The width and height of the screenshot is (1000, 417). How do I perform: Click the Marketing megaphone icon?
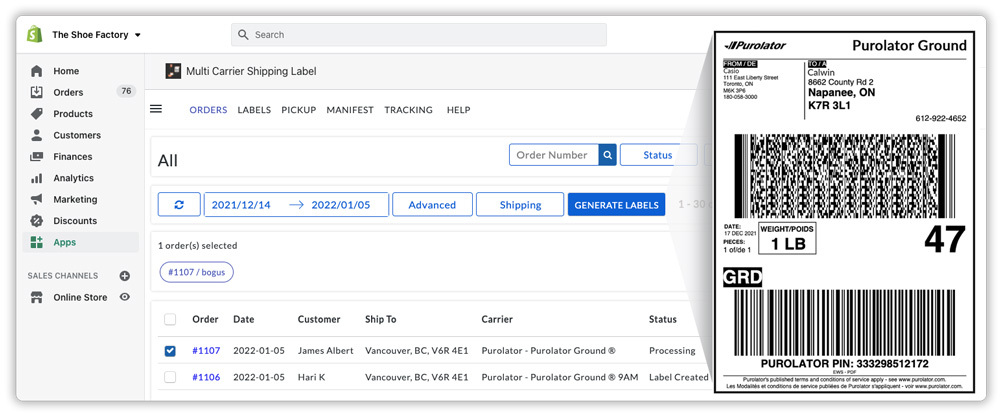36,199
